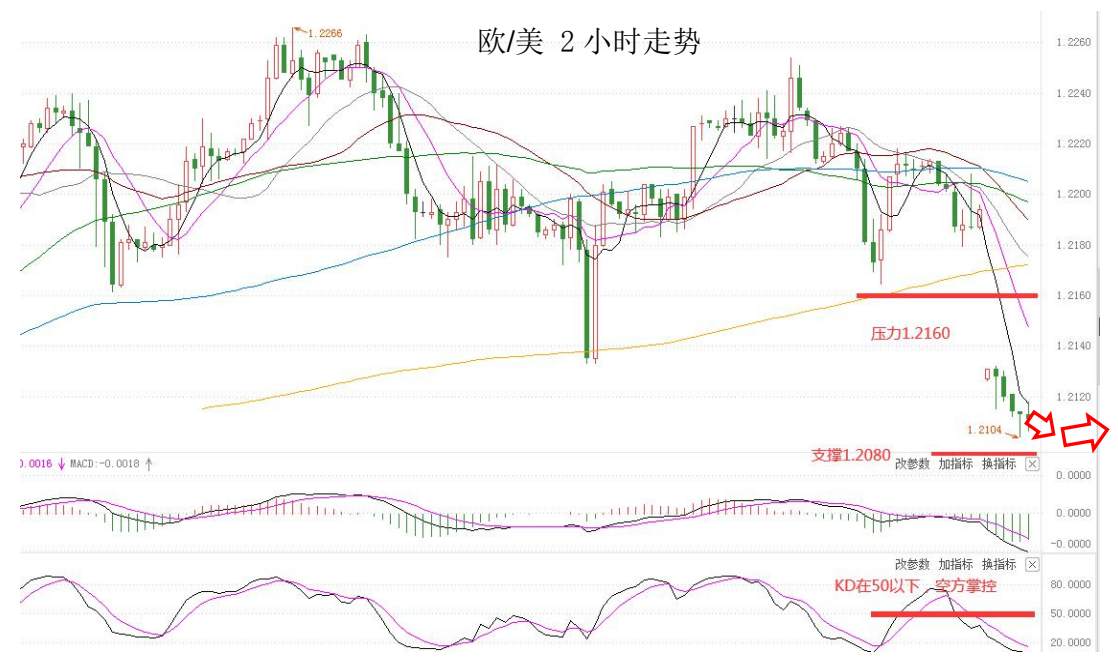
Task: Click the 80.0000 KD axis label
Action: (1070, 585)
